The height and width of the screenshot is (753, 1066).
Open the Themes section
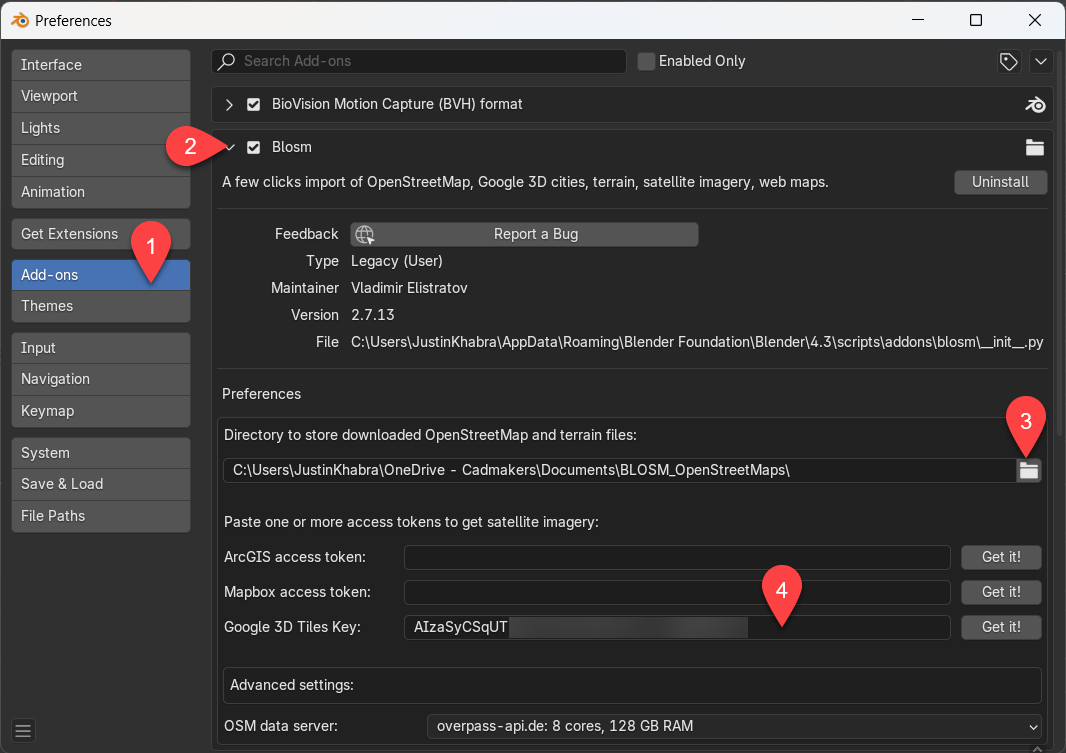[101, 307]
